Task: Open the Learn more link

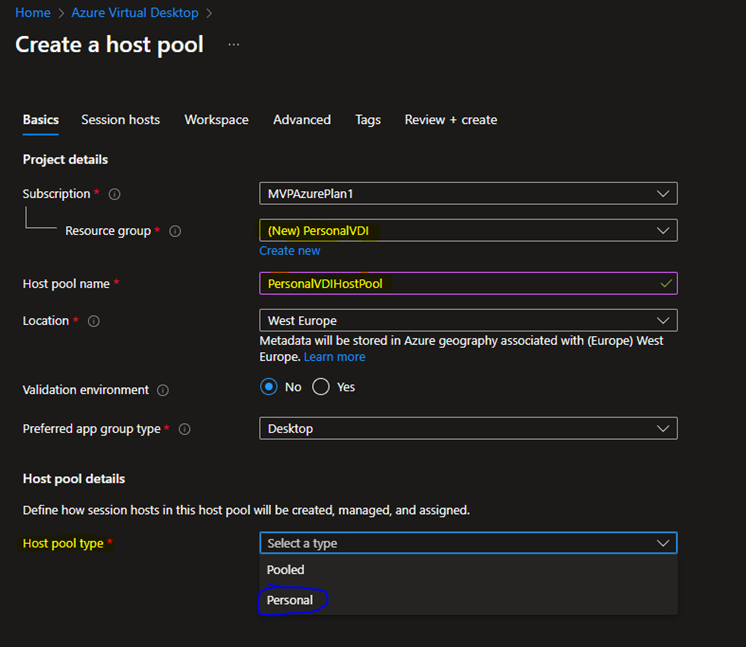Action: click(x=334, y=357)
